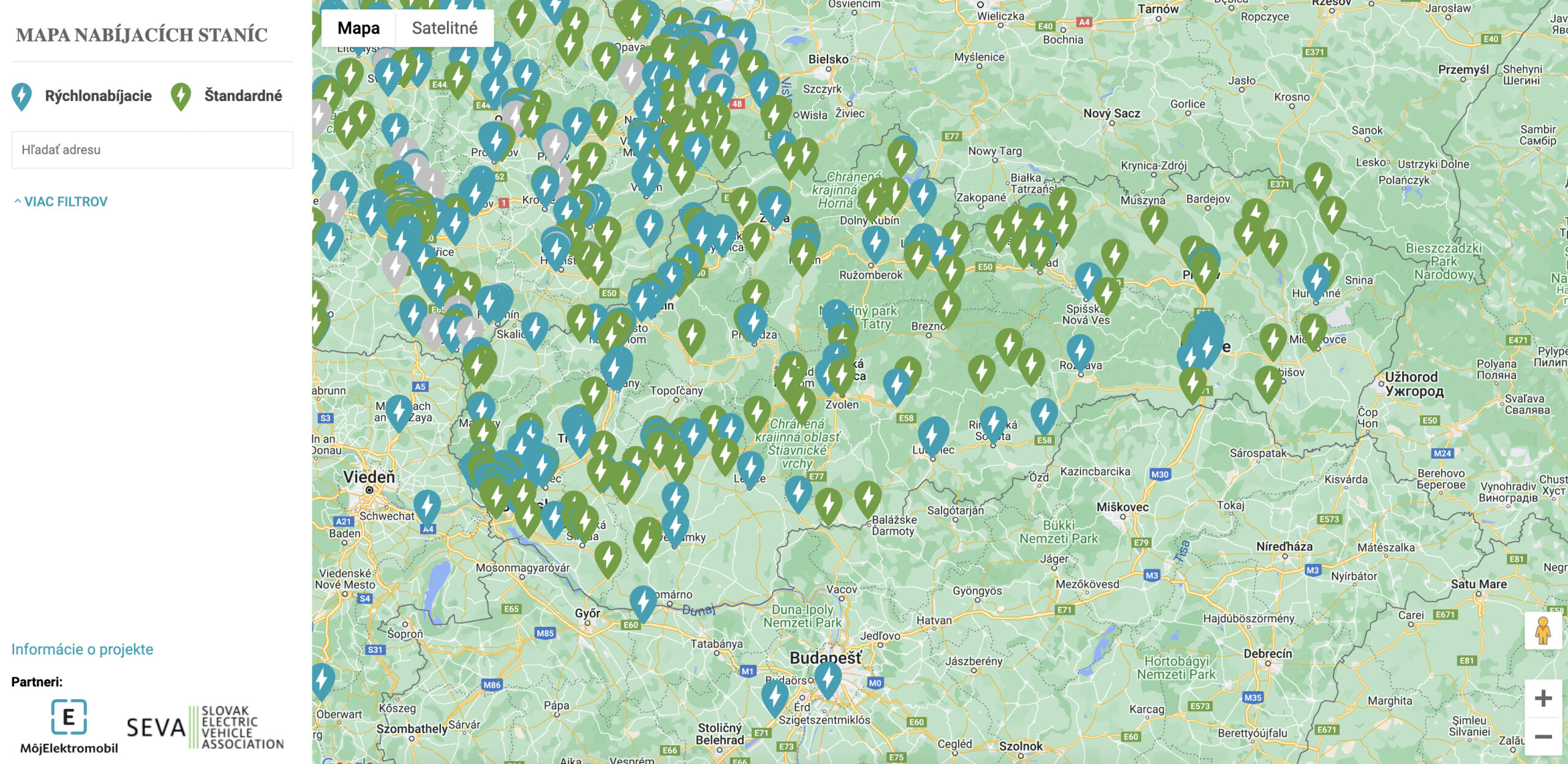Zoom in with the map plus button
1568x764 pixels.
point(1543,698)
